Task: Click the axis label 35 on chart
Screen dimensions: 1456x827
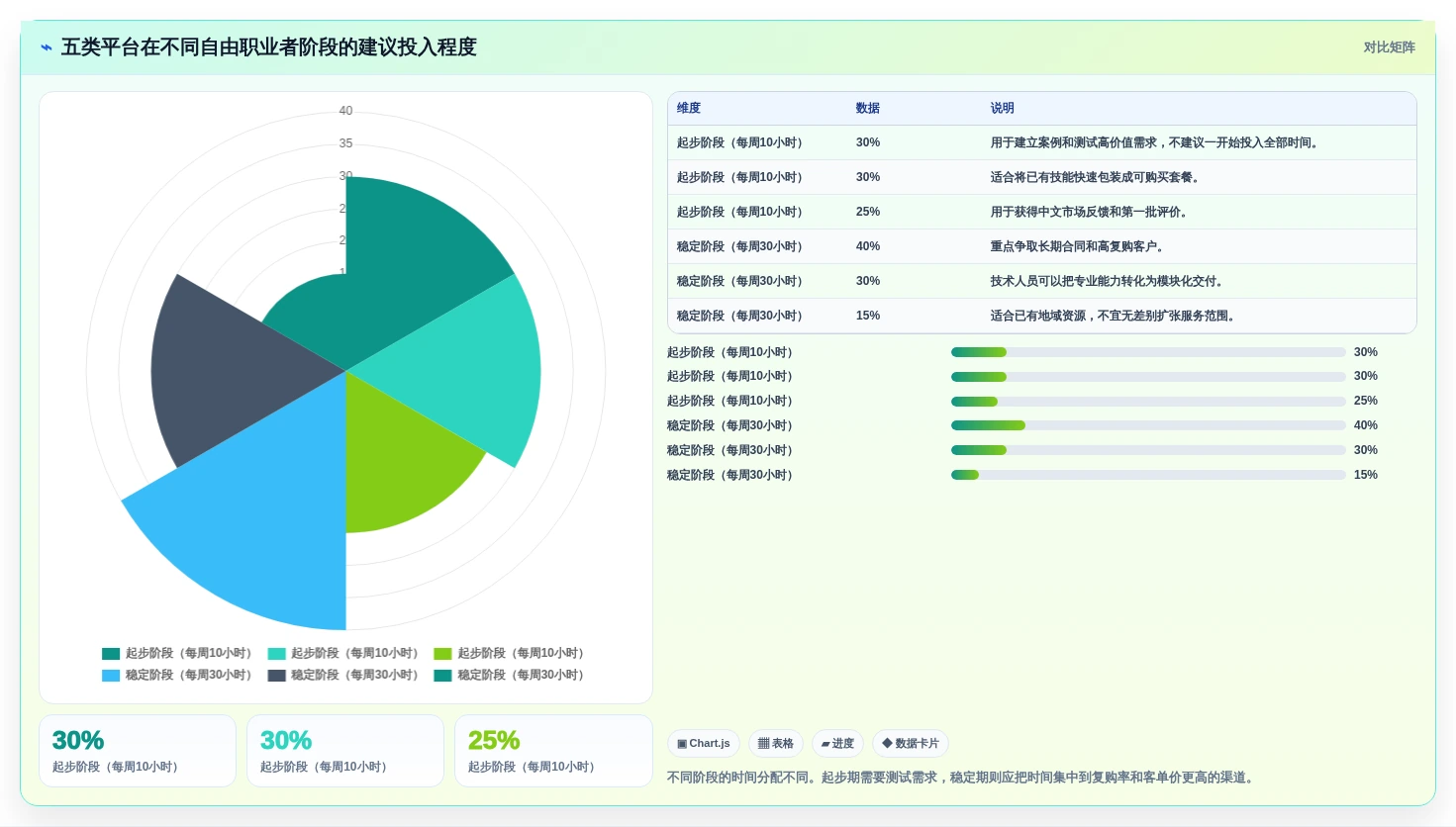Action: (x=345, y=143)
